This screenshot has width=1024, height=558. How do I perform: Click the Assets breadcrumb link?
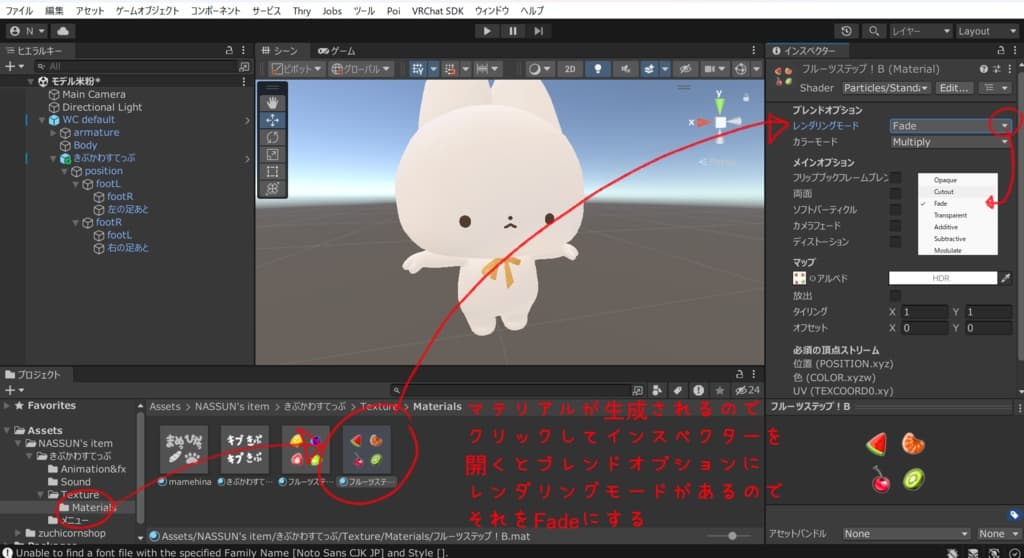click(x=165, y=406)
